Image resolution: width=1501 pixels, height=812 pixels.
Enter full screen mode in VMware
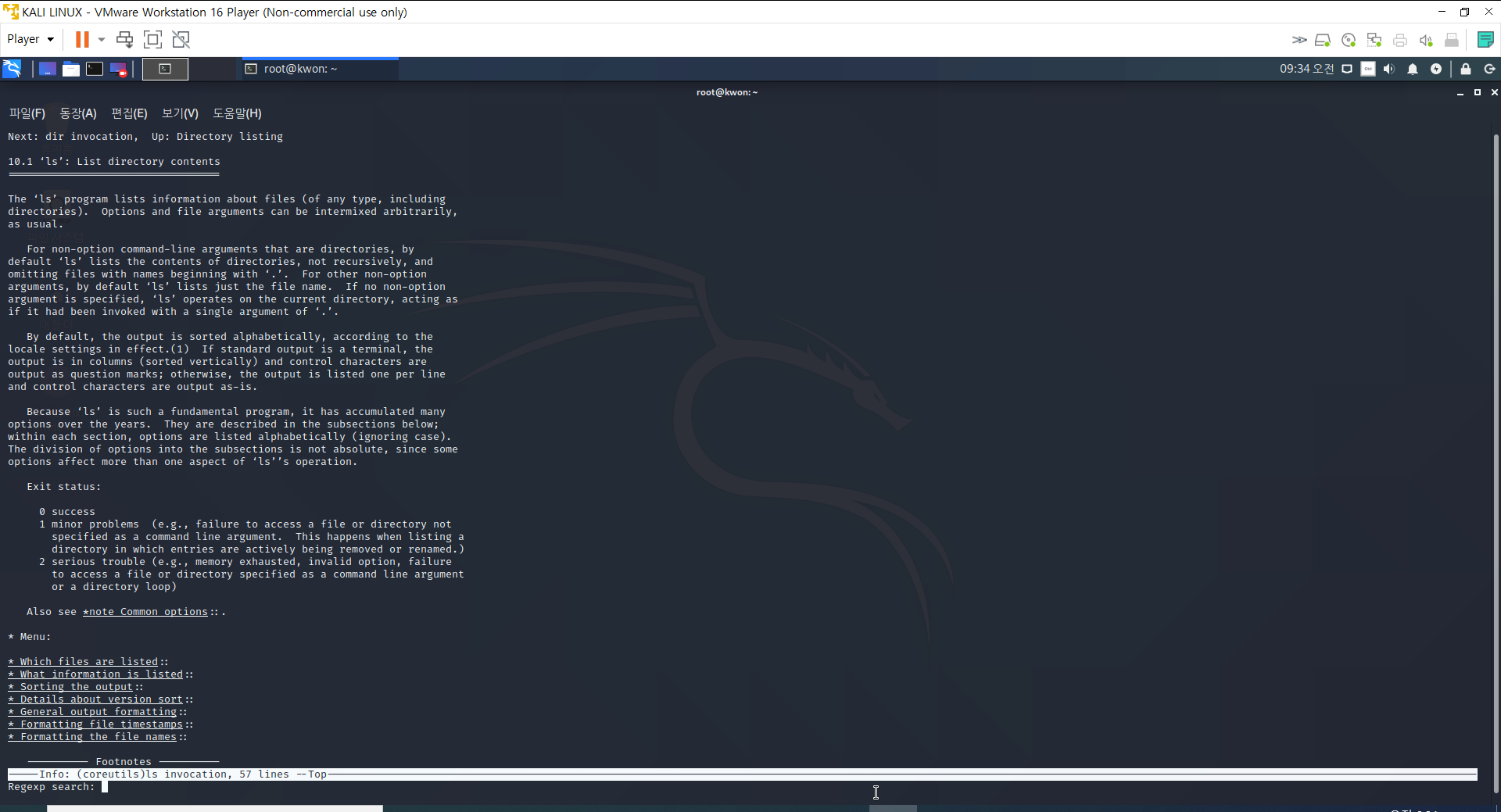coord(152,39)
